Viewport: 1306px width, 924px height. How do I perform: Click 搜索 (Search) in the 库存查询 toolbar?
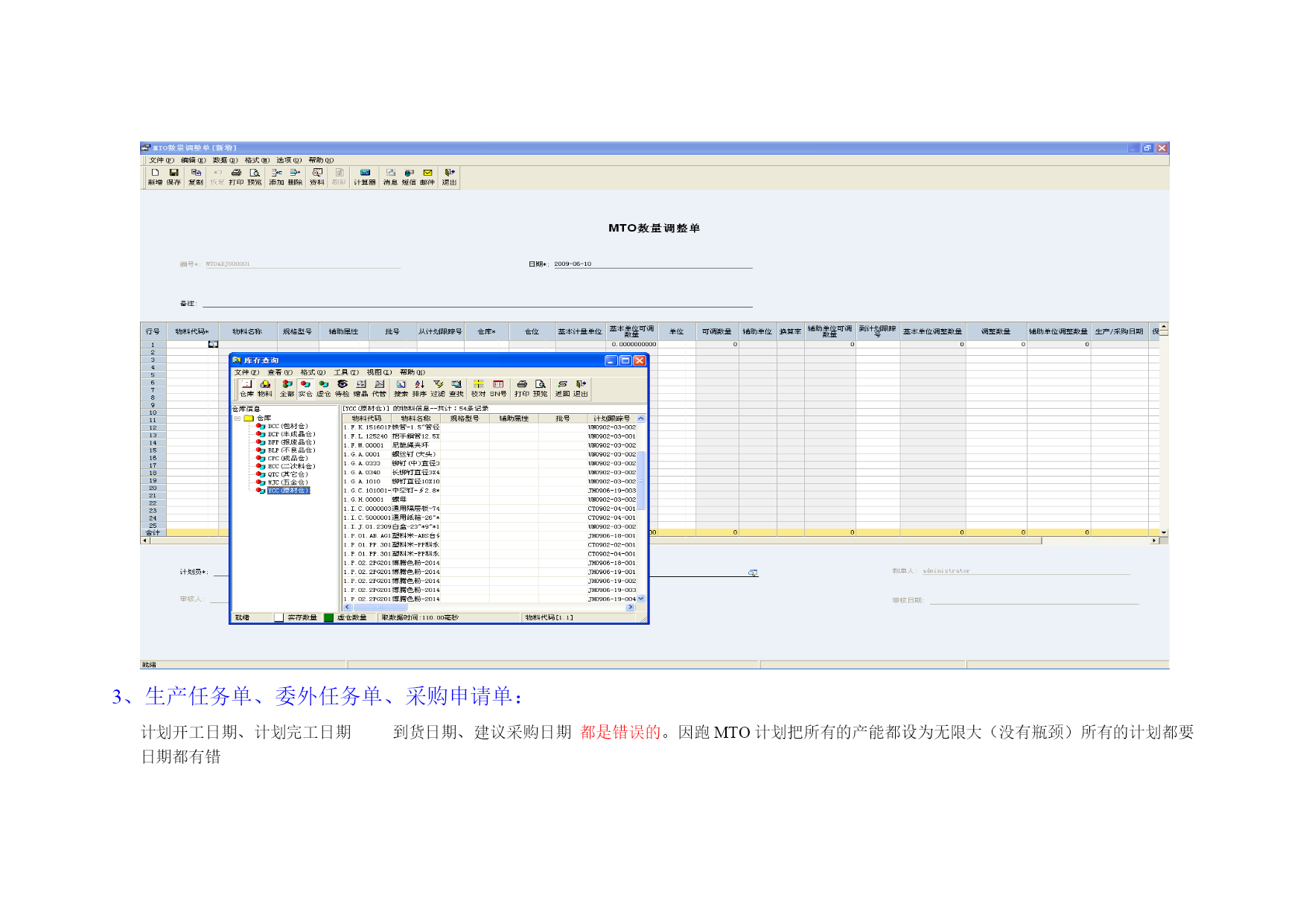[x=401, y=388]
